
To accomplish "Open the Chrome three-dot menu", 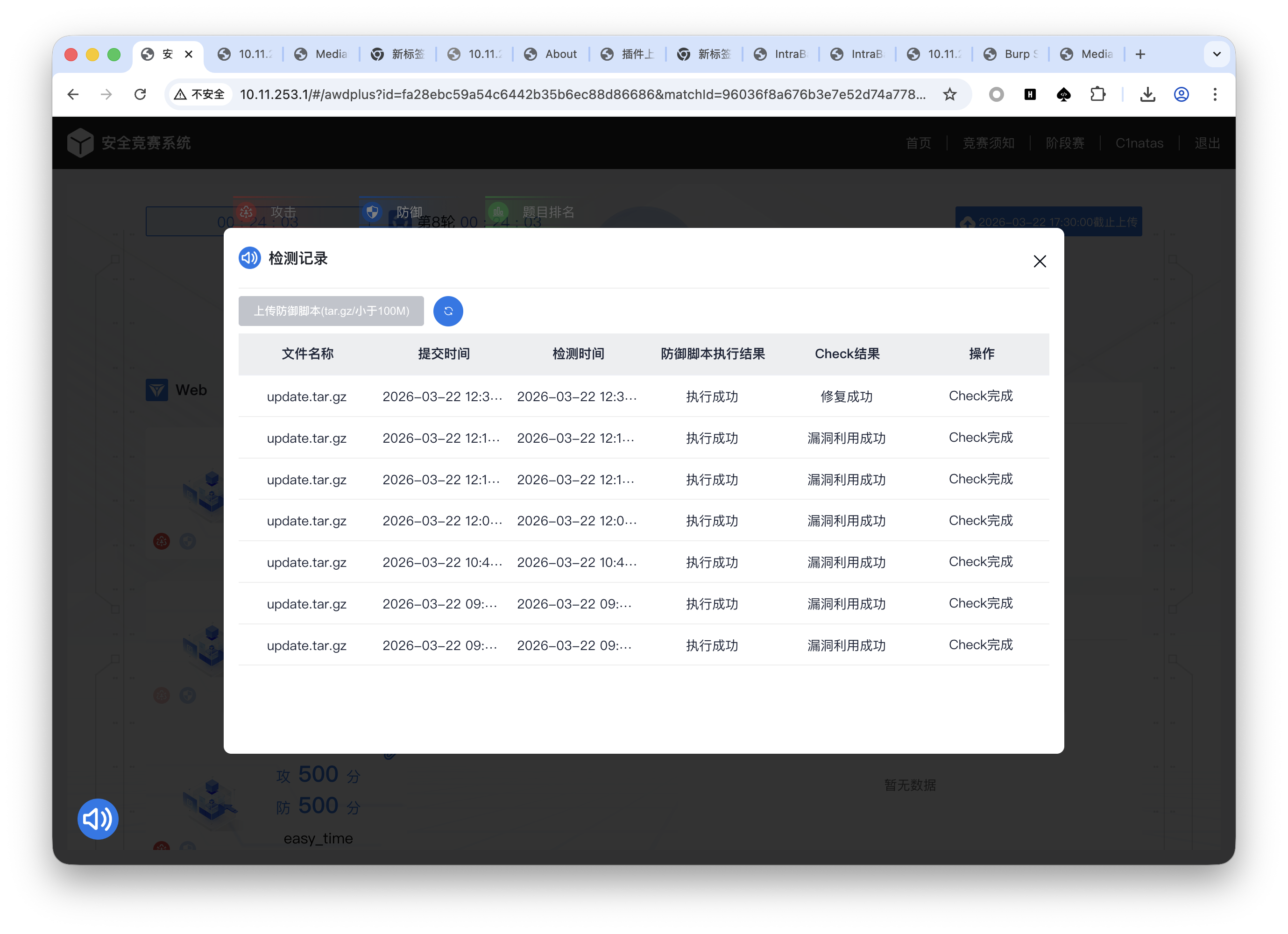I will 1215,94.
